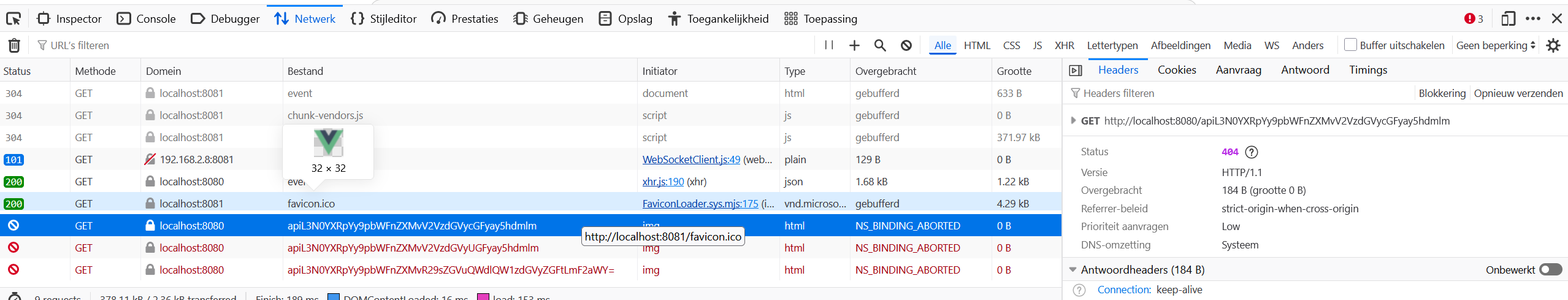Viewport: 1568px width, 300px height.
Task: Open the Cookies tab
Action: click(1177, 70)
